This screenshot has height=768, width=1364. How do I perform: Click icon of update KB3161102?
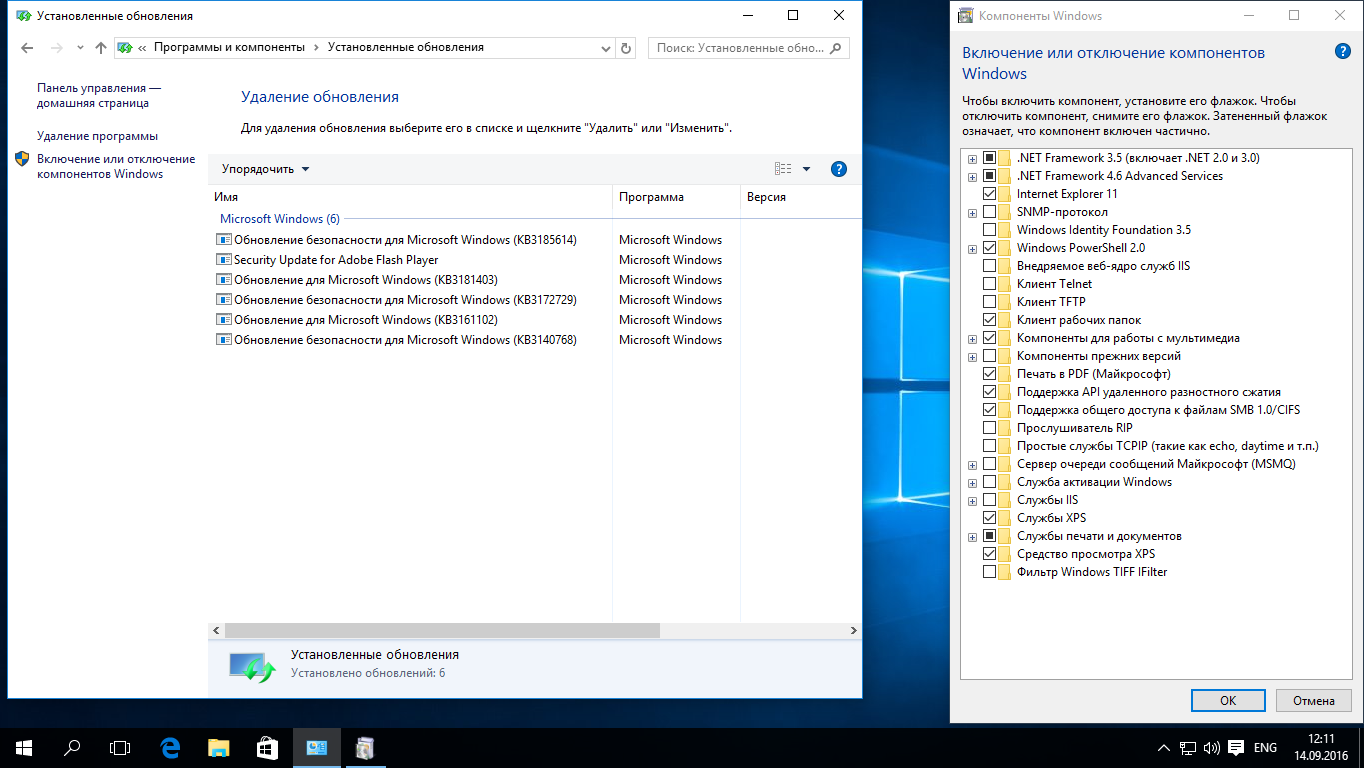(223, 320)
